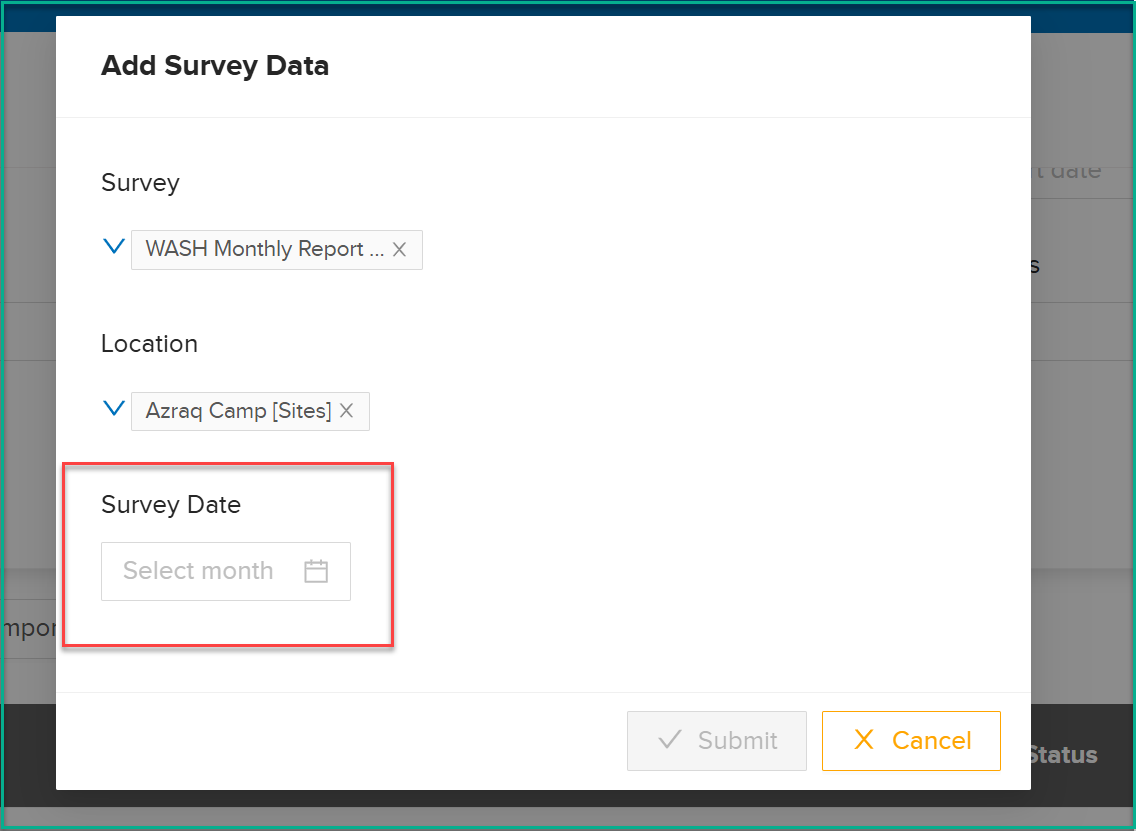Remove the WASH Monthly Report selection
The height and width of the screenshot is (831, 1136).
[399, 250]
